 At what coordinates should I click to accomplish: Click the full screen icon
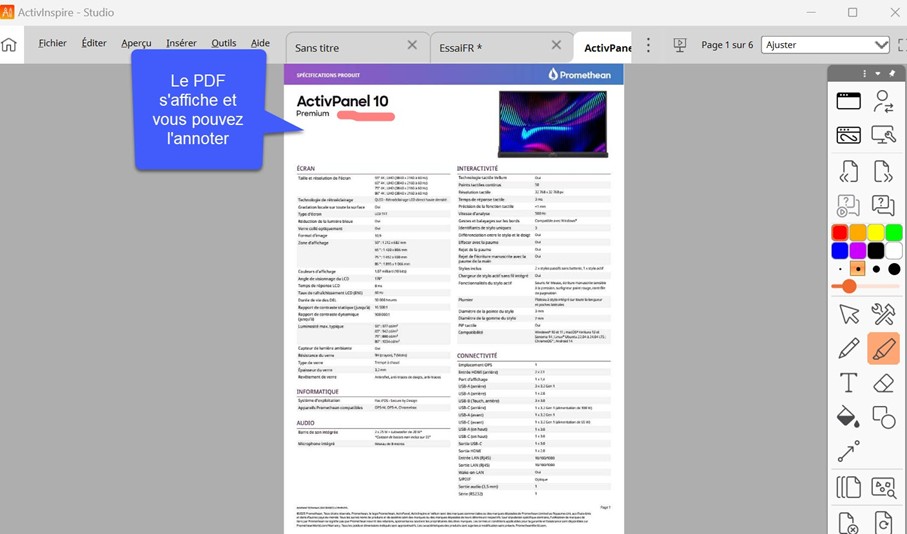[x=902, y=45]
